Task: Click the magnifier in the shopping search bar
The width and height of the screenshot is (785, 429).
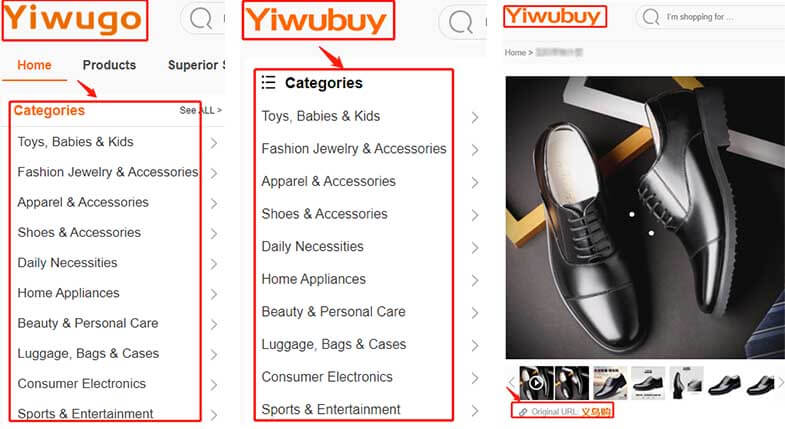Action: [x=650, y=17]
